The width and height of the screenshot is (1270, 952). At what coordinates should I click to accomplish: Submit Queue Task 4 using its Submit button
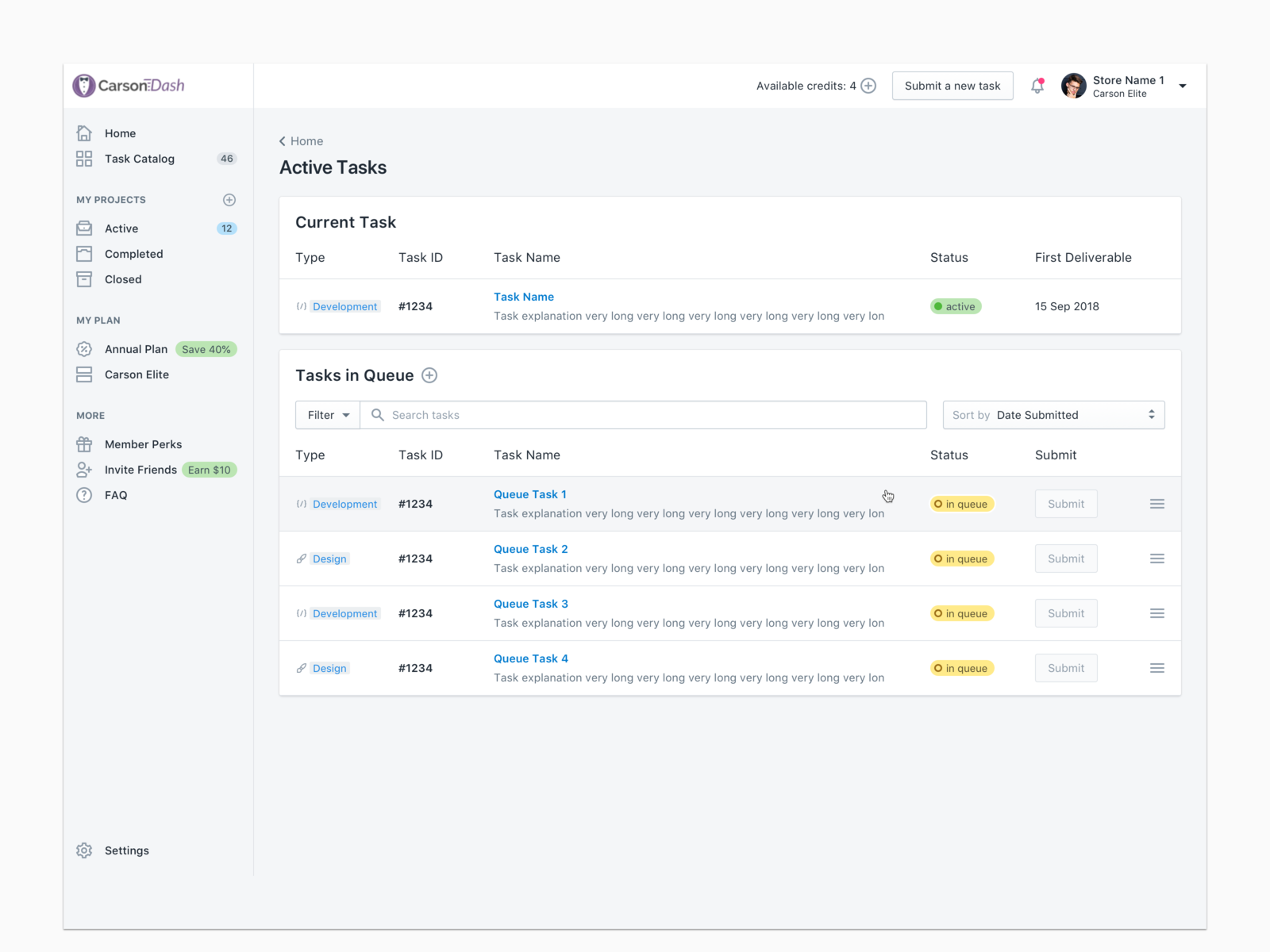coord(1066,667)
